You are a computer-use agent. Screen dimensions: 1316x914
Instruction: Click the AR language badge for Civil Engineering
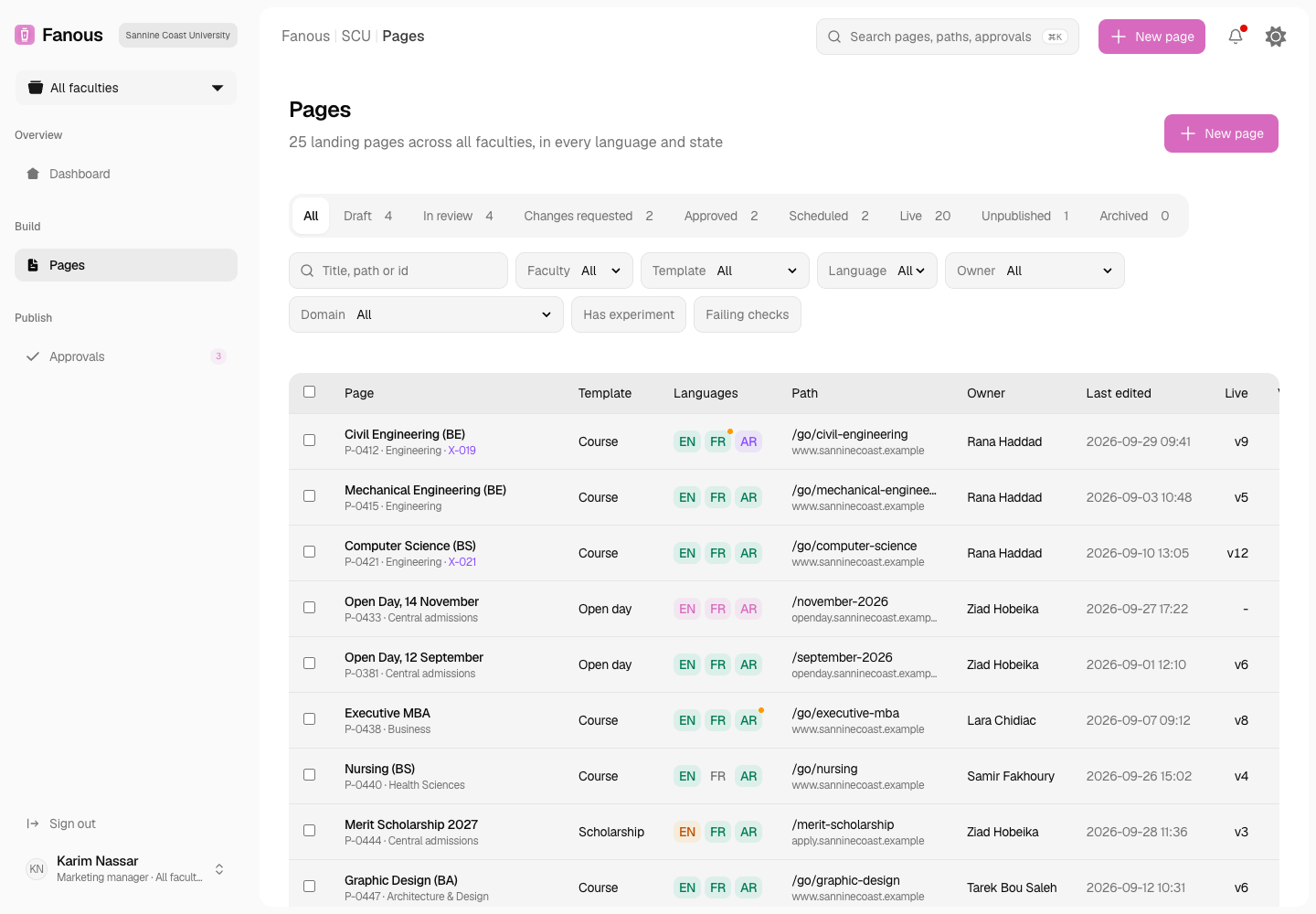[x=748, y=441]
